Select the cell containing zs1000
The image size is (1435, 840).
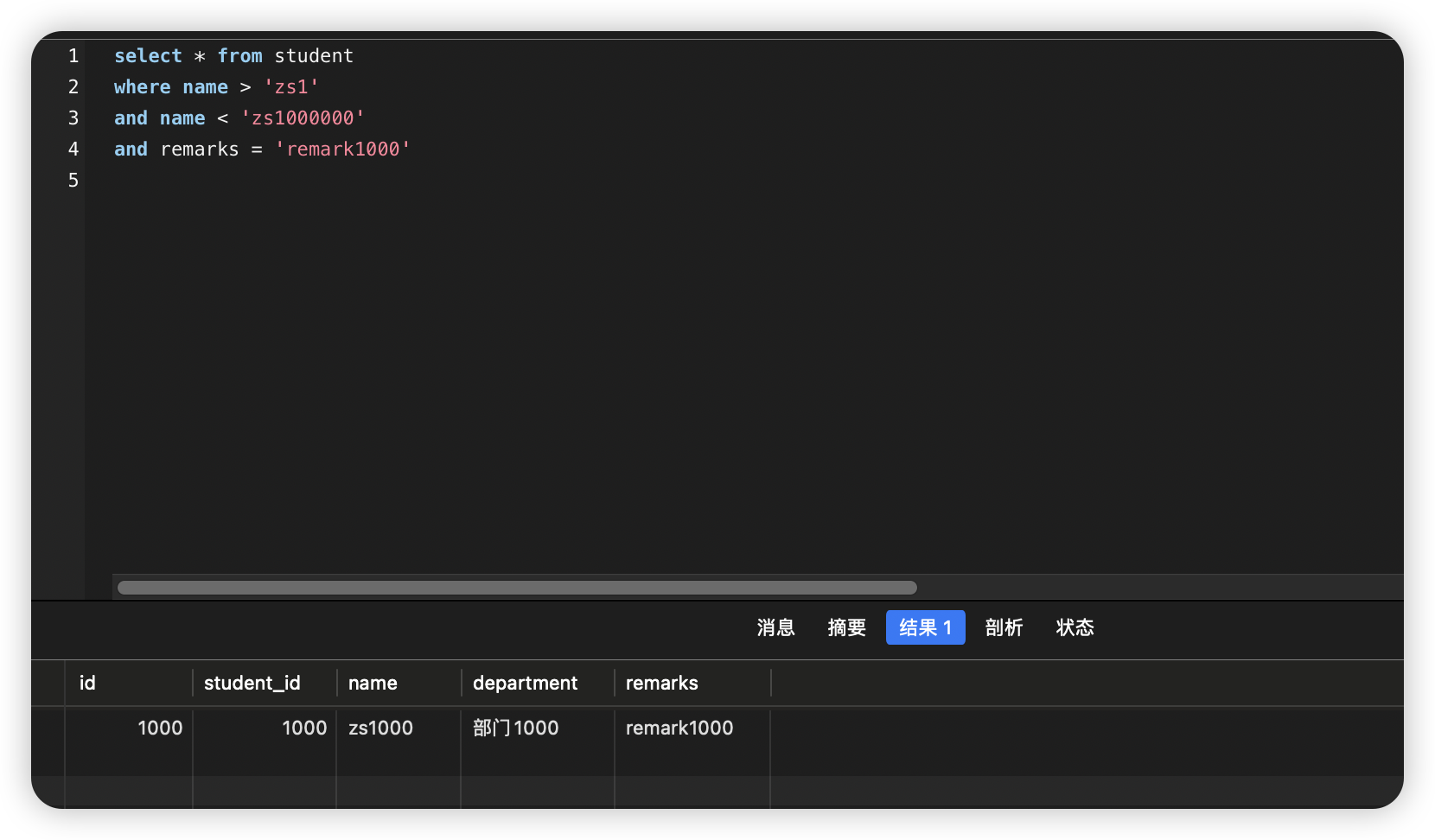point(399,729)
